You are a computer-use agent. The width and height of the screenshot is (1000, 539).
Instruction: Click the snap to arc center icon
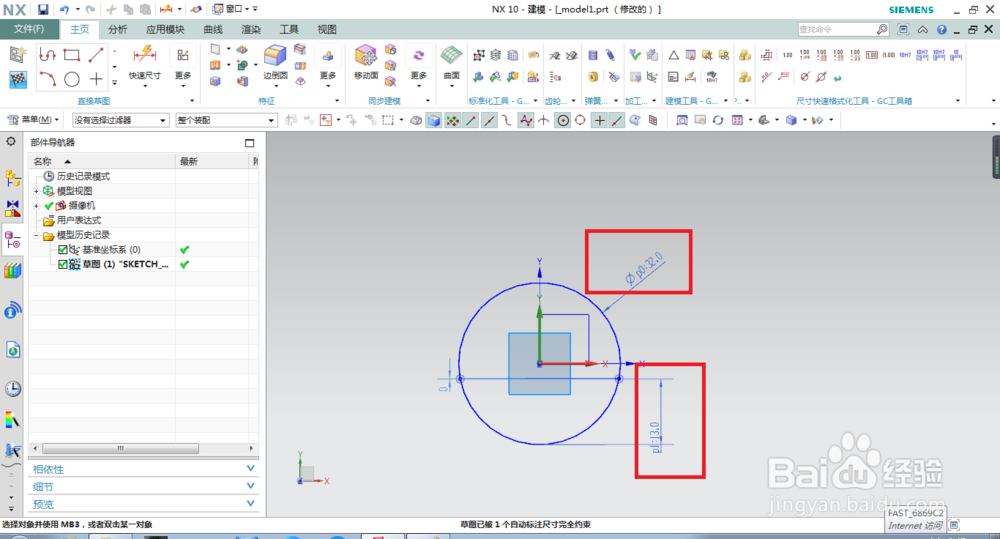pyautogui.click(x=562, y=120)
